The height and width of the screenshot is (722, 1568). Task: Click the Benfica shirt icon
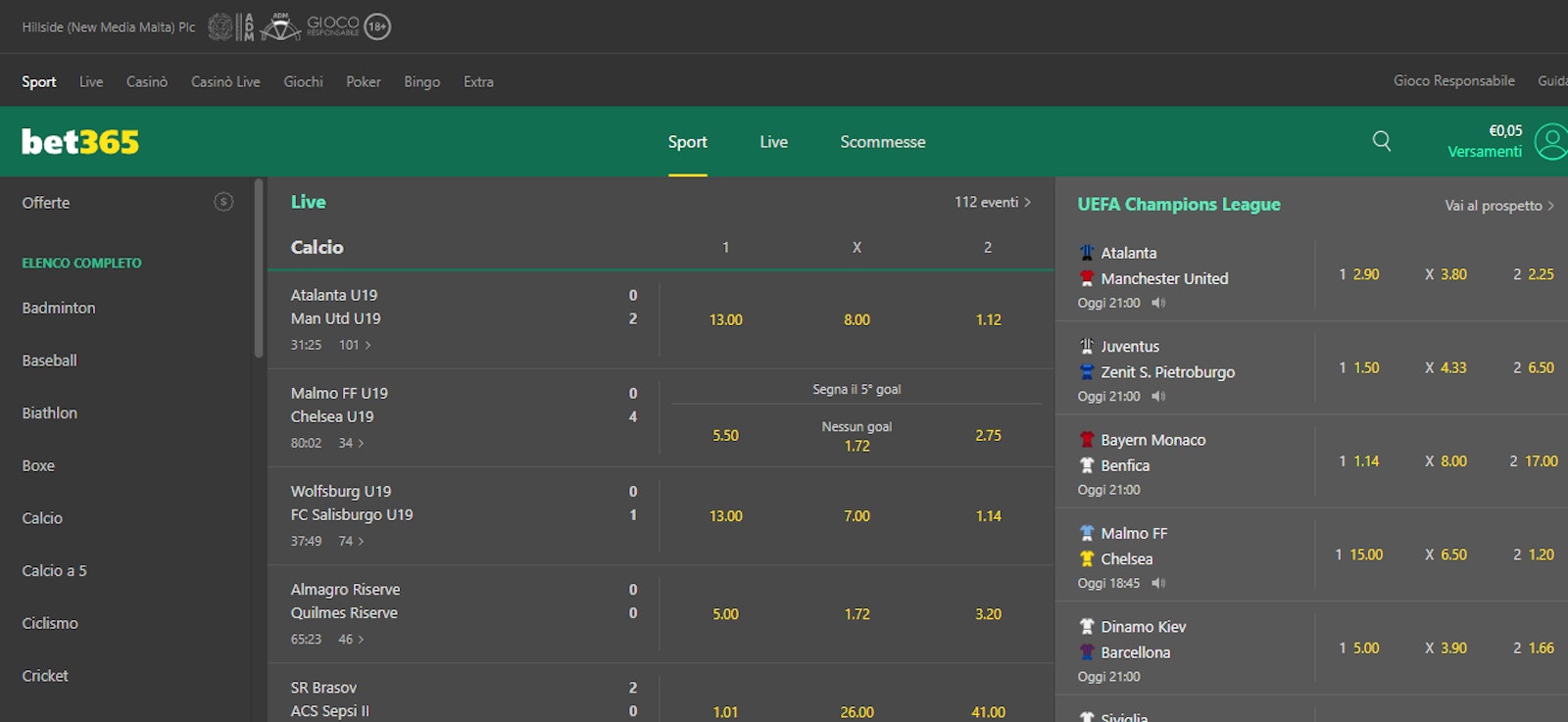coord(1087,465)
